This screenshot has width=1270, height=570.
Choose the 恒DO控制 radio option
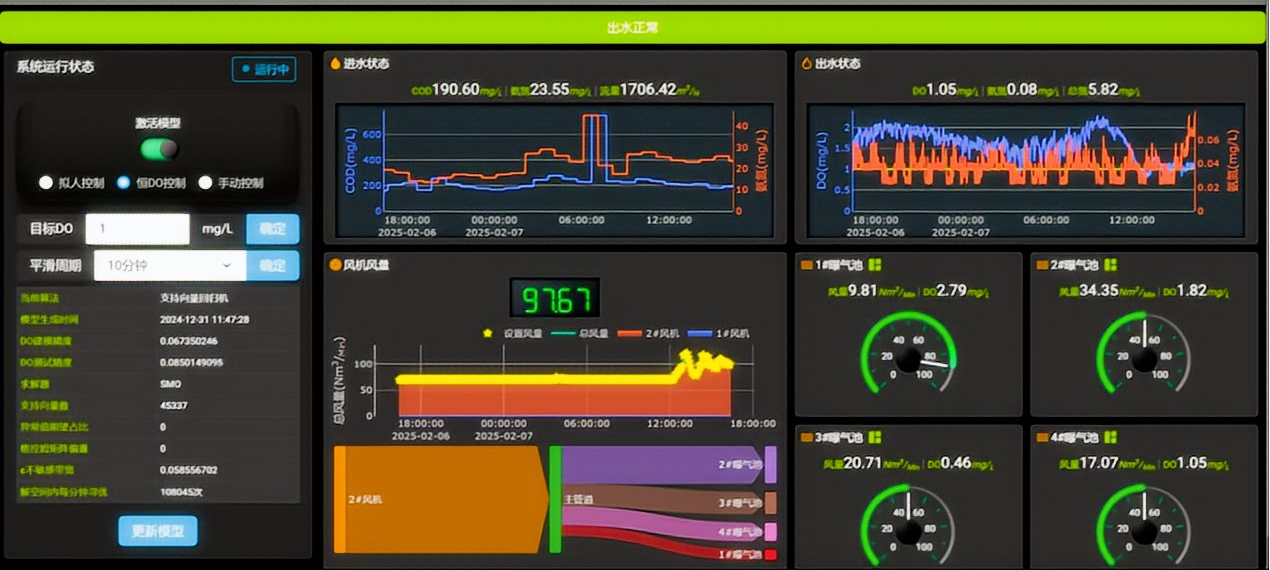pos(124,183)
